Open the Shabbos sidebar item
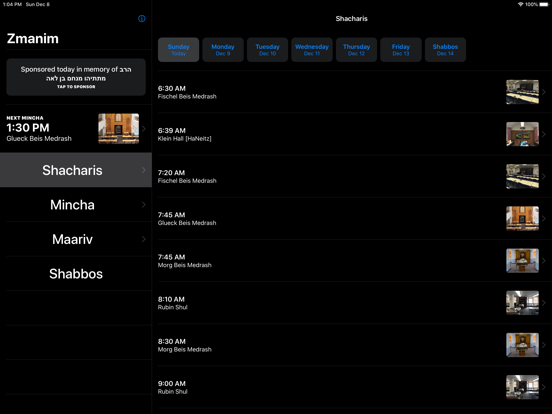This screenshot has height=414, width=552. 76,274
